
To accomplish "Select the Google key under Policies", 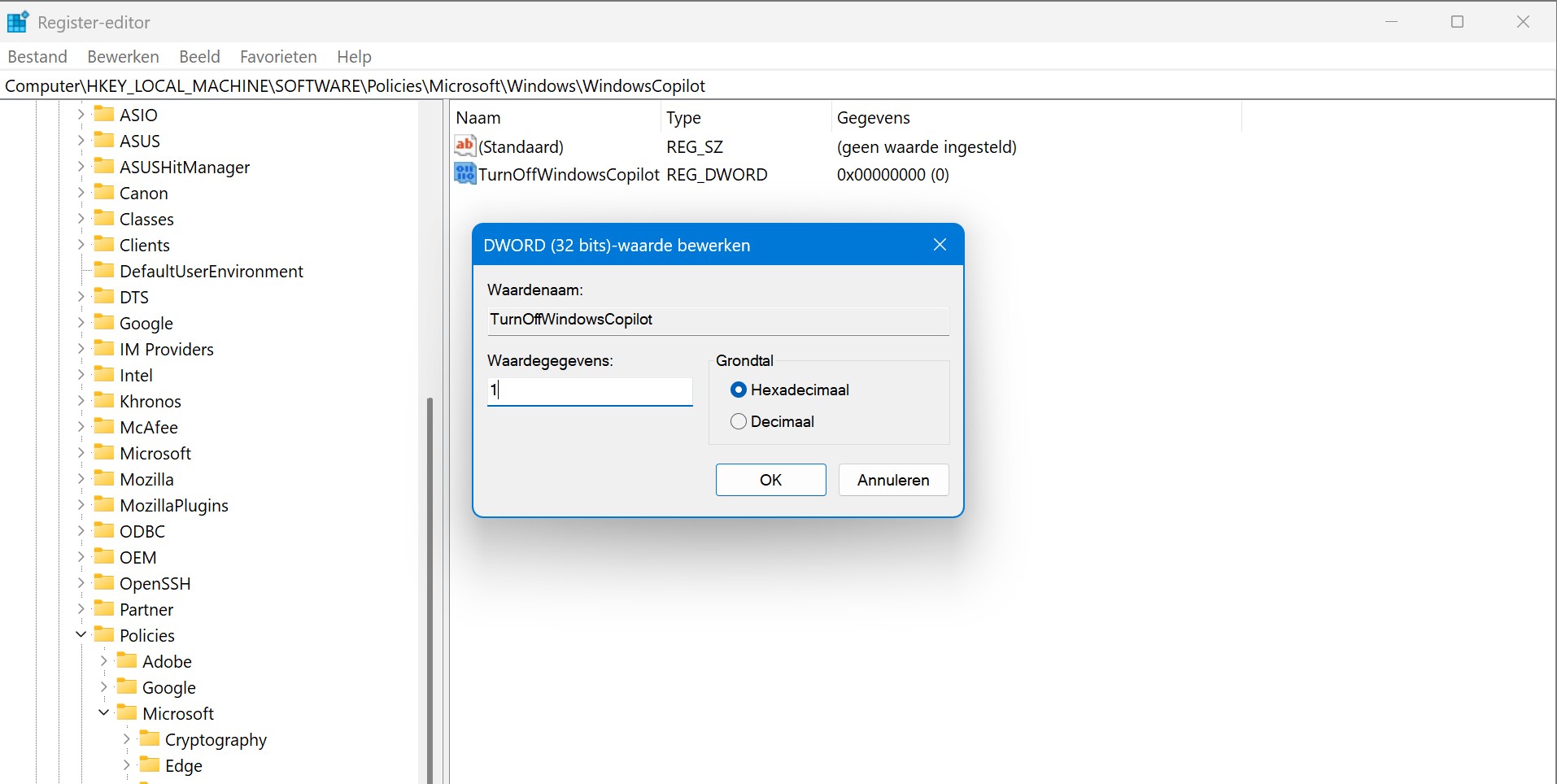I will click(168, 687).
